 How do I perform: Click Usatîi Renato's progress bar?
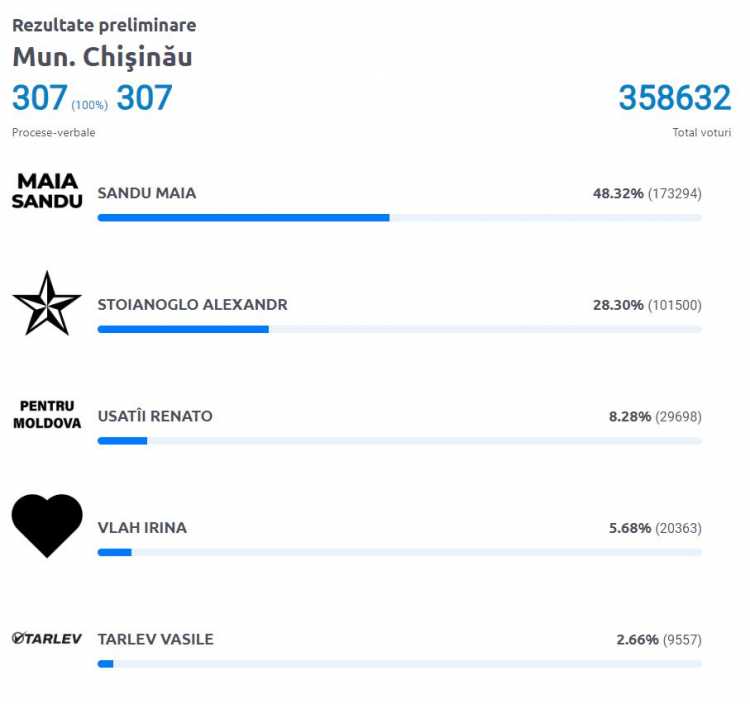399,440
